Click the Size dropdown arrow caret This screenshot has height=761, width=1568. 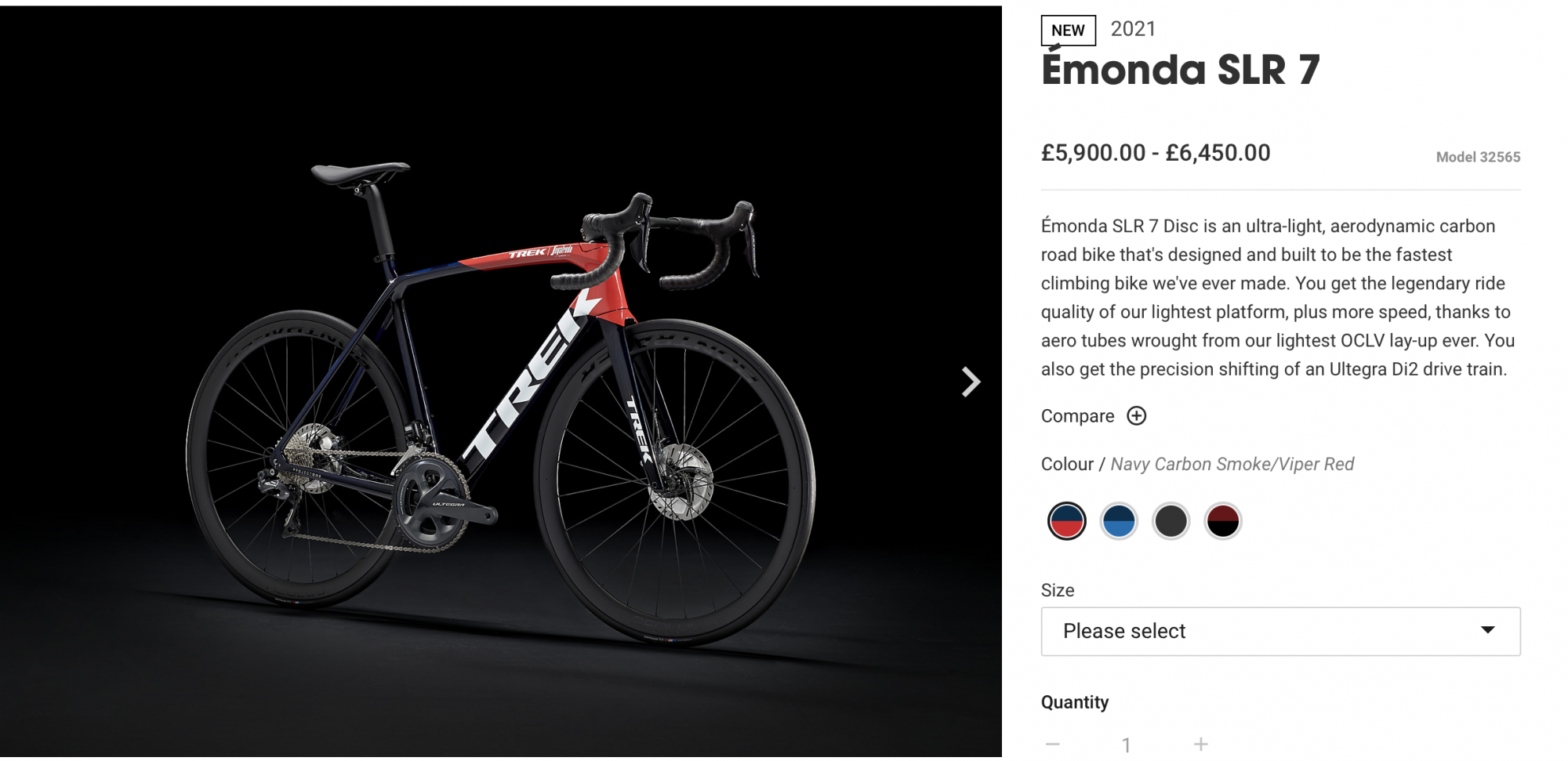point(1487,630)
